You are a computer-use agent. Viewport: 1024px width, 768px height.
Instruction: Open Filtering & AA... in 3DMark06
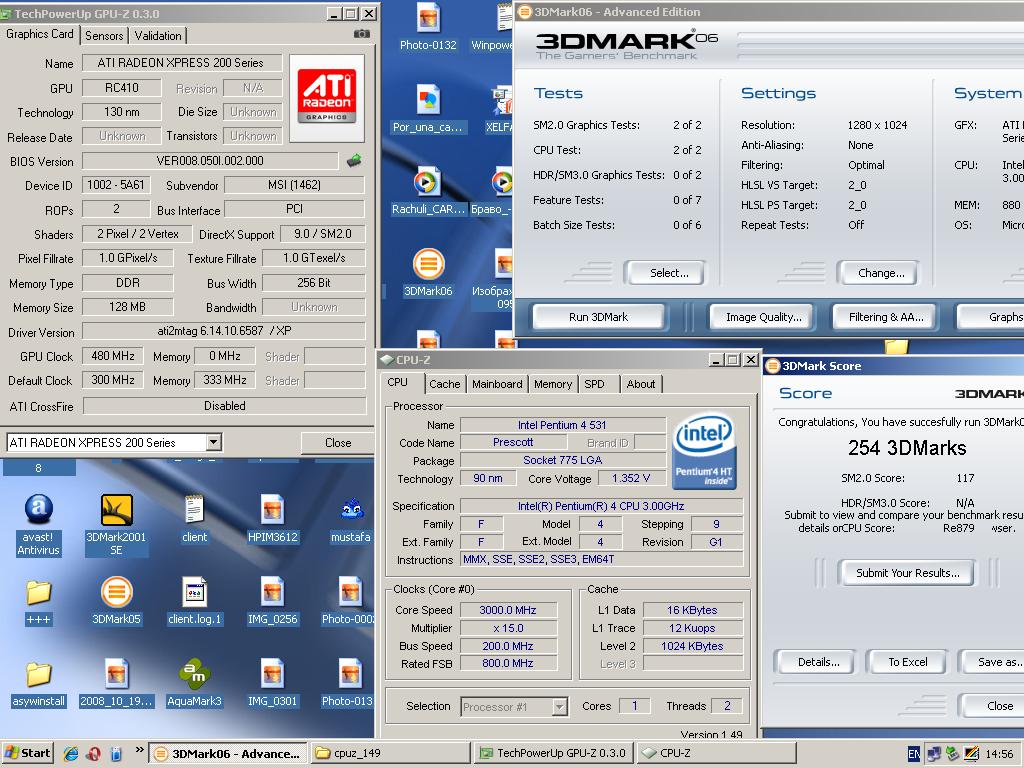[886, 317]
